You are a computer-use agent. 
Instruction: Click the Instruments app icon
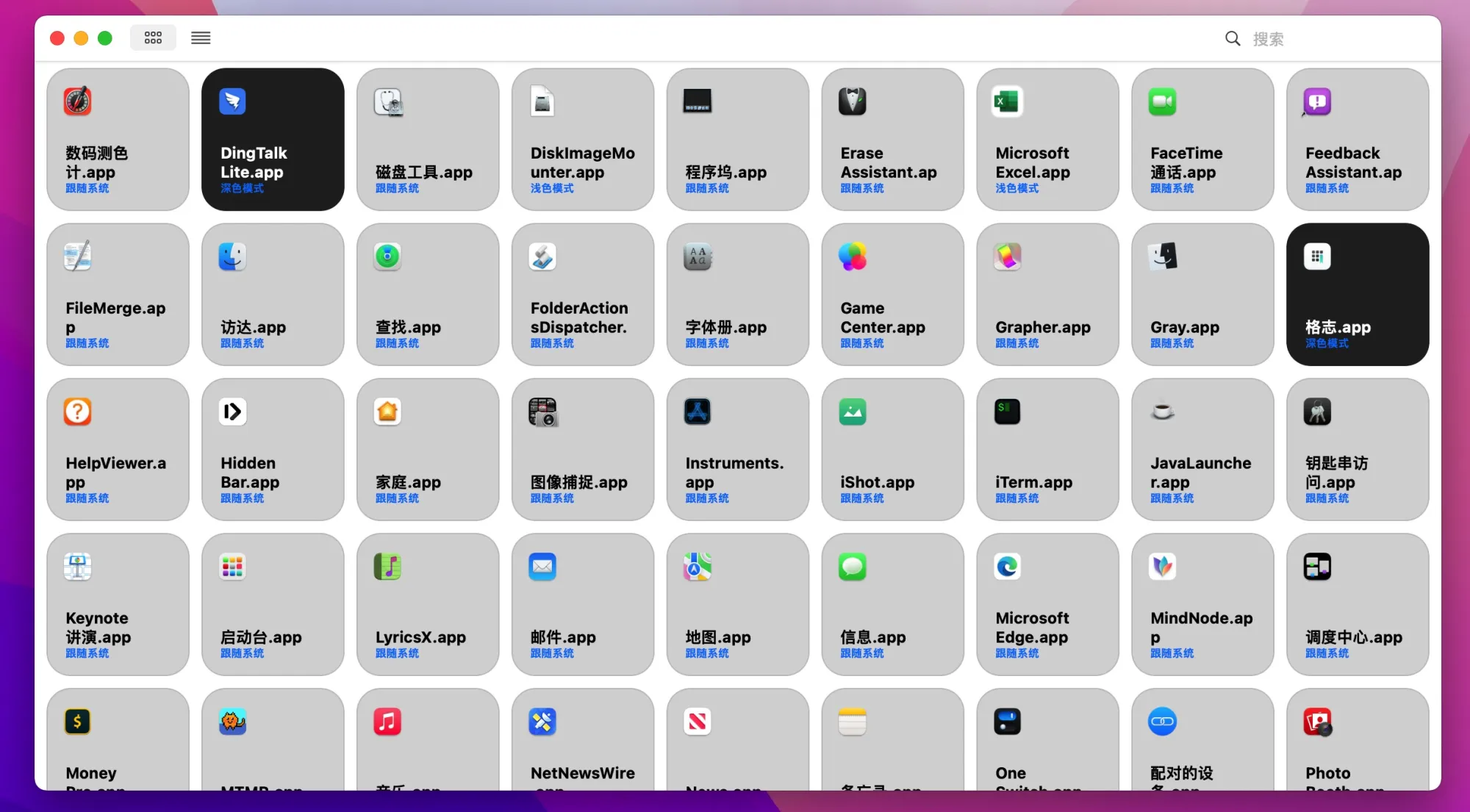coord(697,412)
